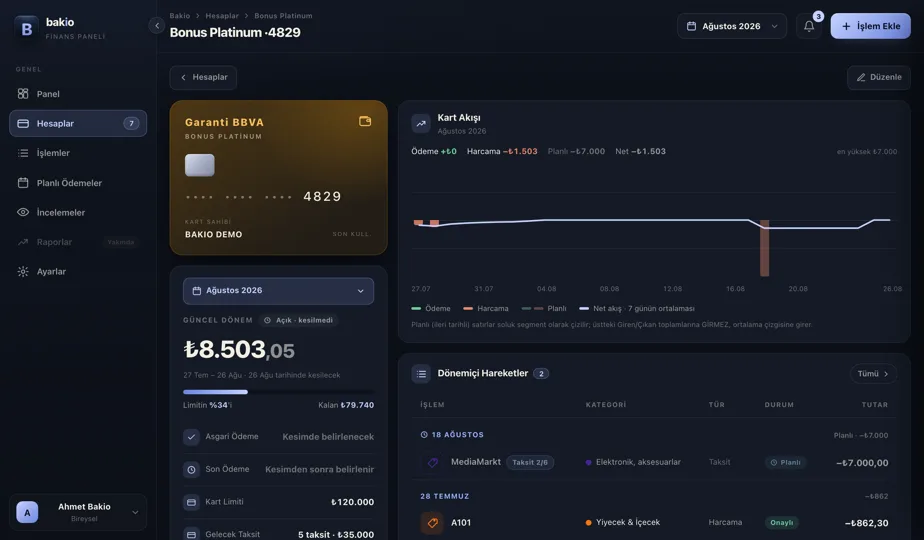Click the Onaylı status badge
Image resolution: width=924 pixels, height=540 pixels.
pos(781,523)
